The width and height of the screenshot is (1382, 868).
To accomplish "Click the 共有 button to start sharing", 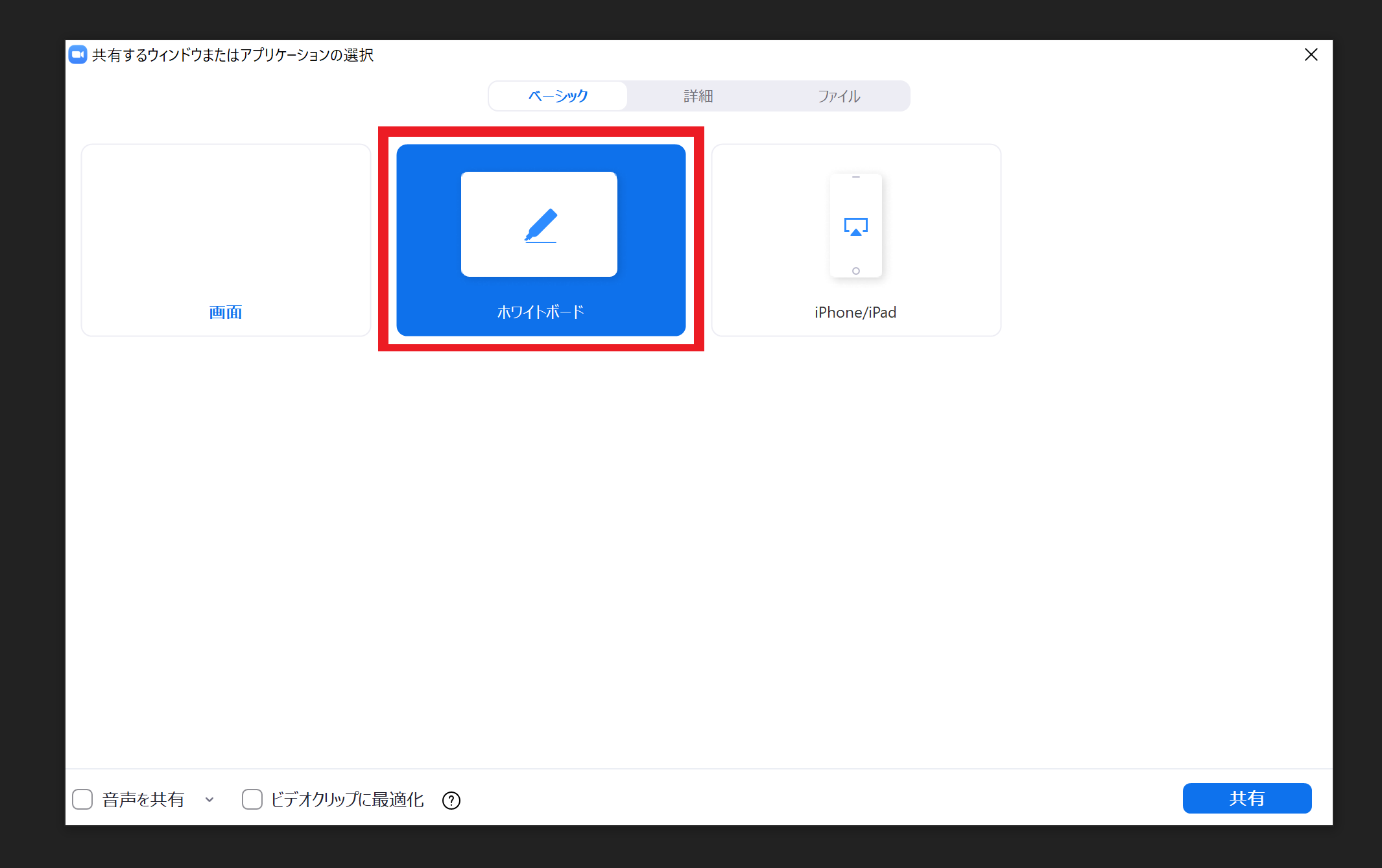I will [1246, 798].
